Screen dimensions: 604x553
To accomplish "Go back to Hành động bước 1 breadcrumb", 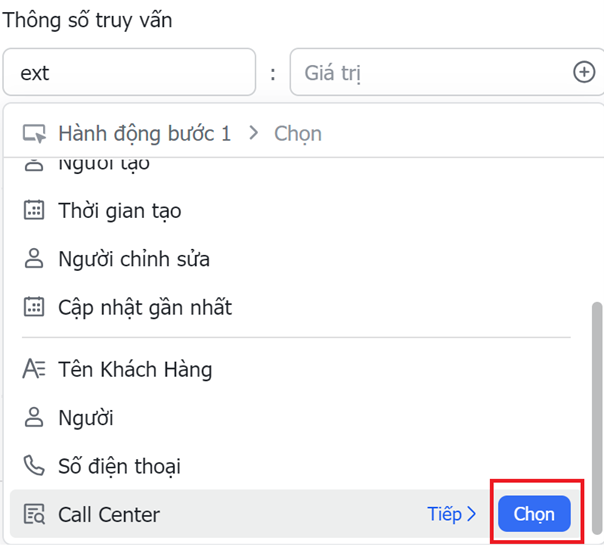I will point(144,134).
